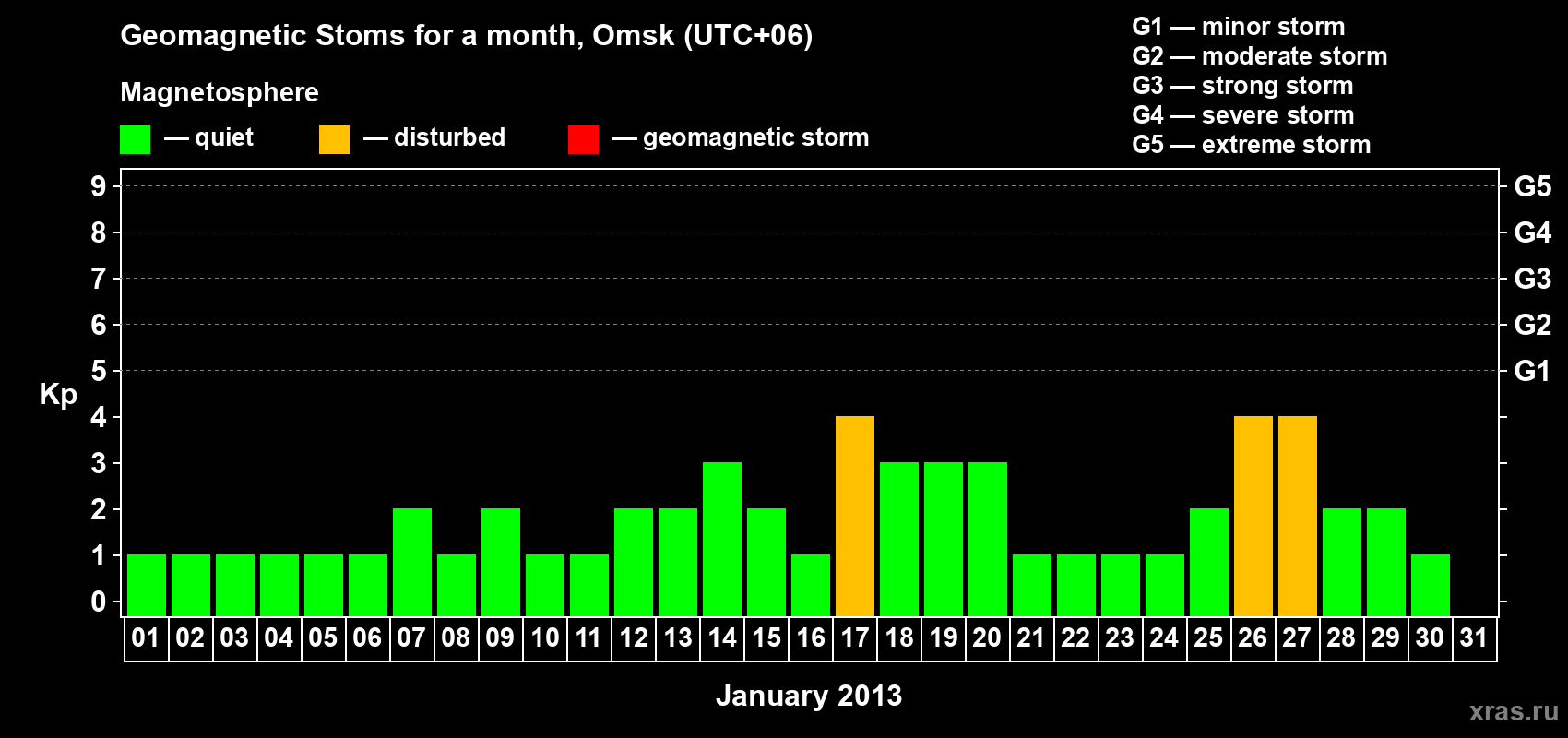Click the G3 right axis label
1568x738 pixels.
1533,279
